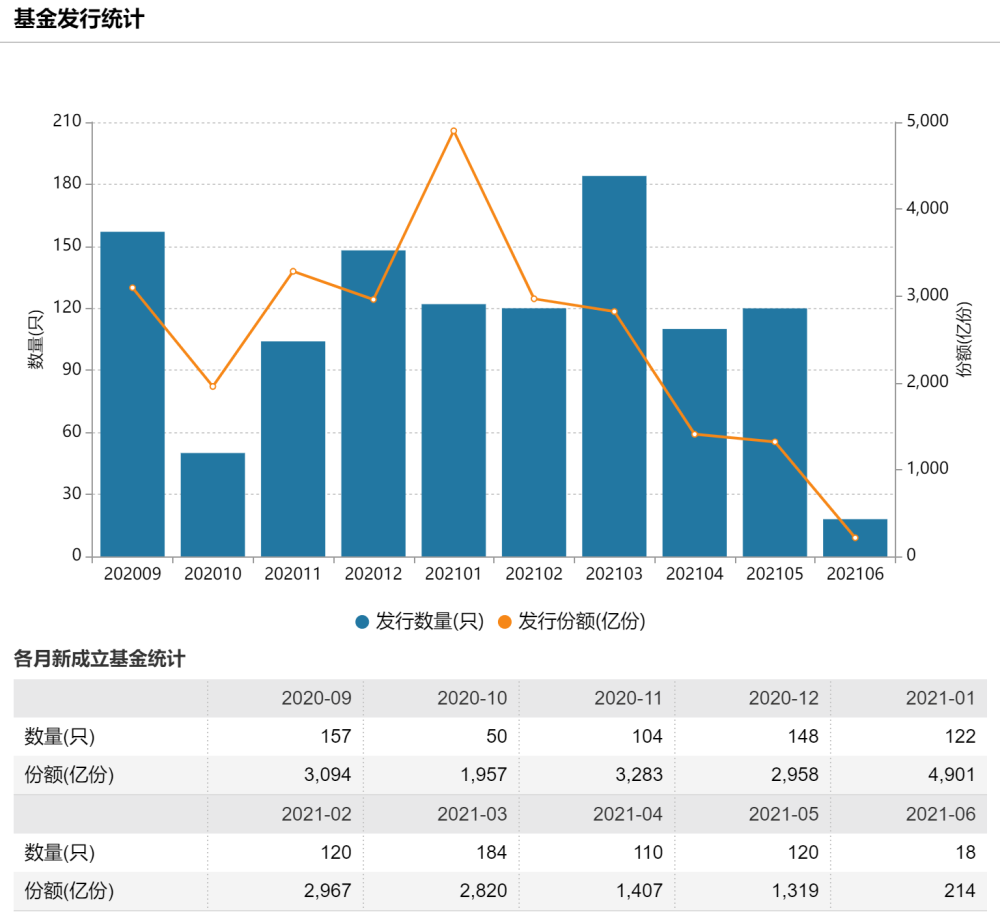
Task: Click table cell value 18
Action: tap(966, 853)
